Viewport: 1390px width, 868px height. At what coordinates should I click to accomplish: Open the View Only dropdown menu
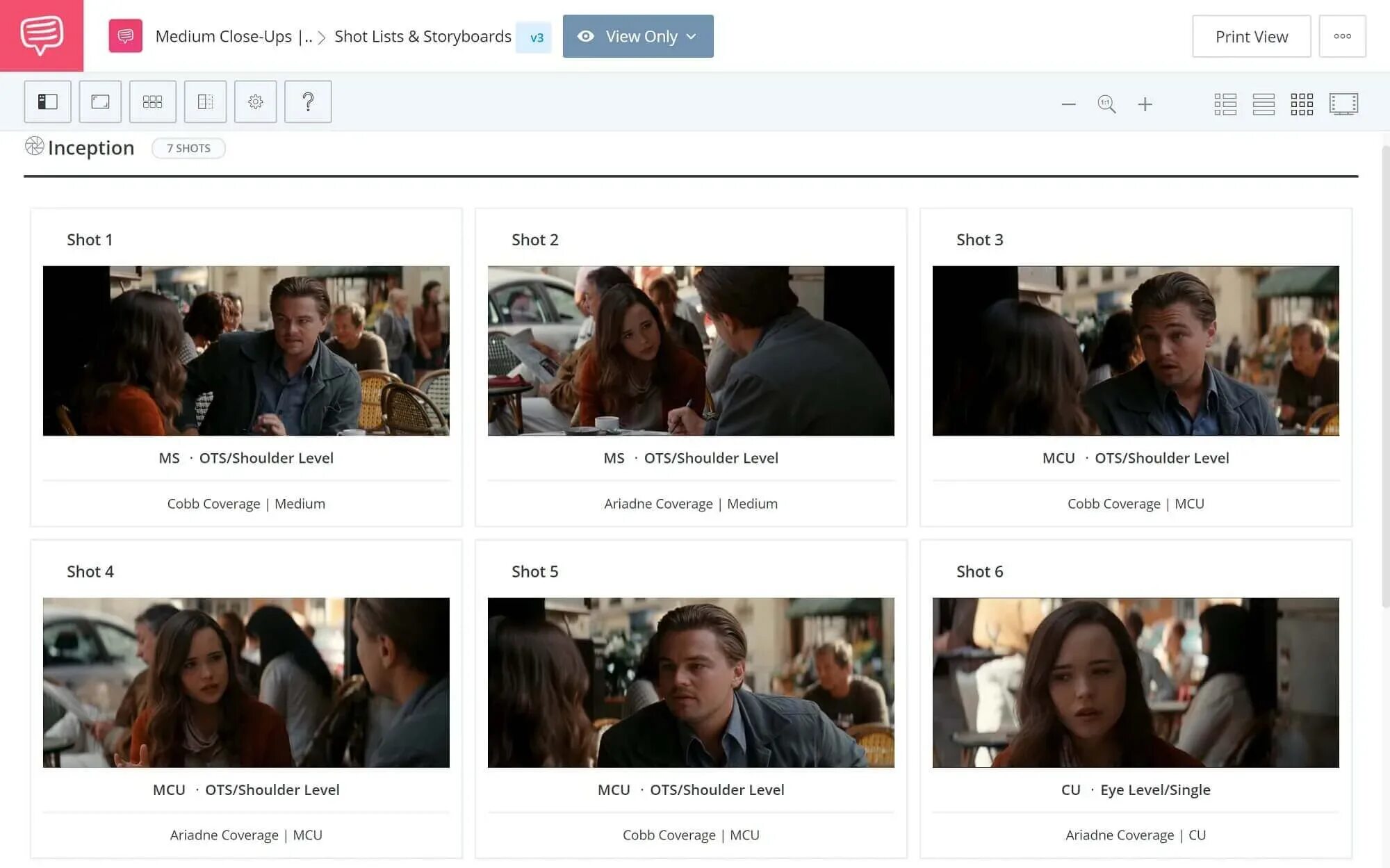click(638, 36)
